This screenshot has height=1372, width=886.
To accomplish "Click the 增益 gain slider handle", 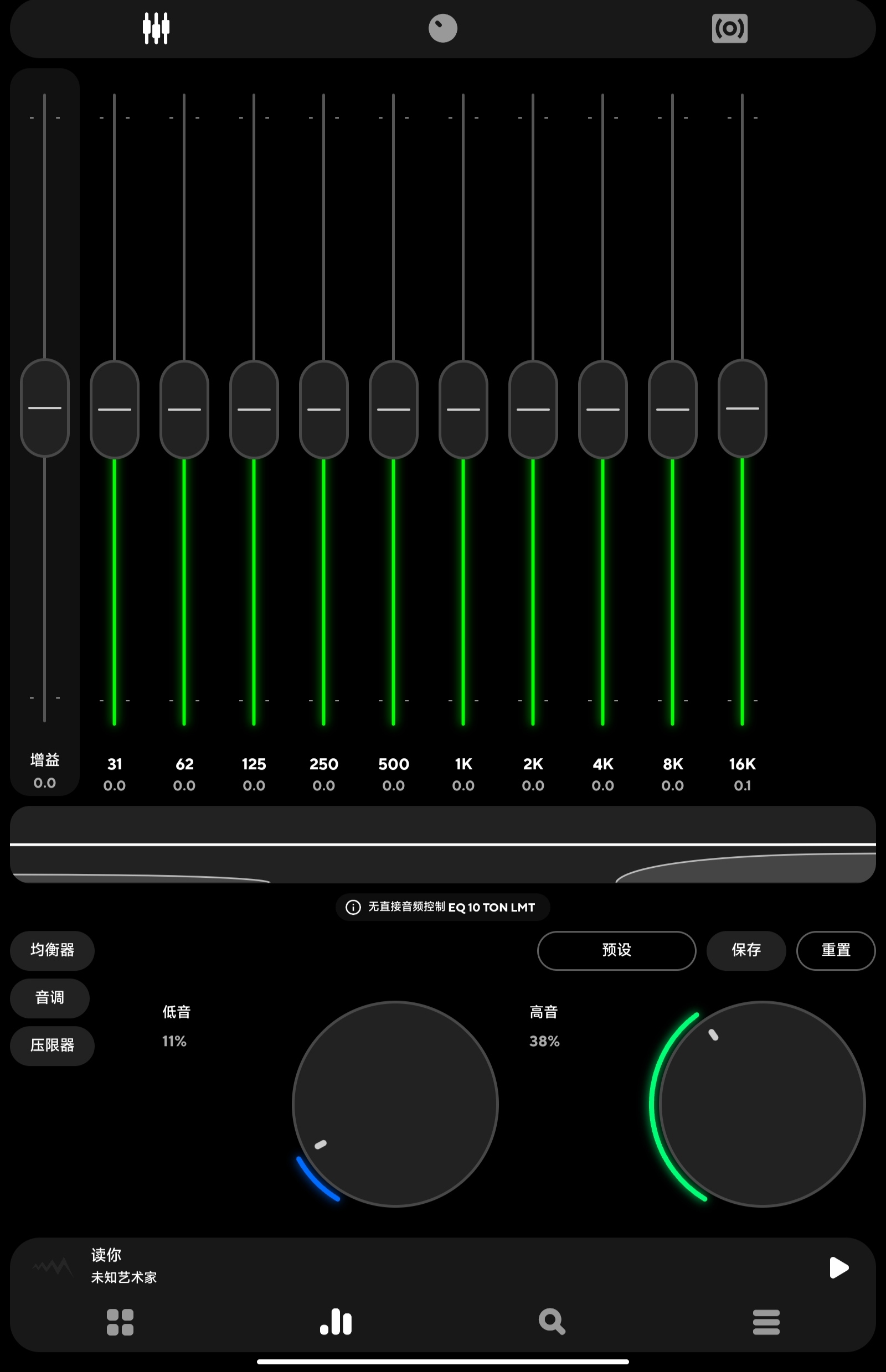I will point(45,408).
